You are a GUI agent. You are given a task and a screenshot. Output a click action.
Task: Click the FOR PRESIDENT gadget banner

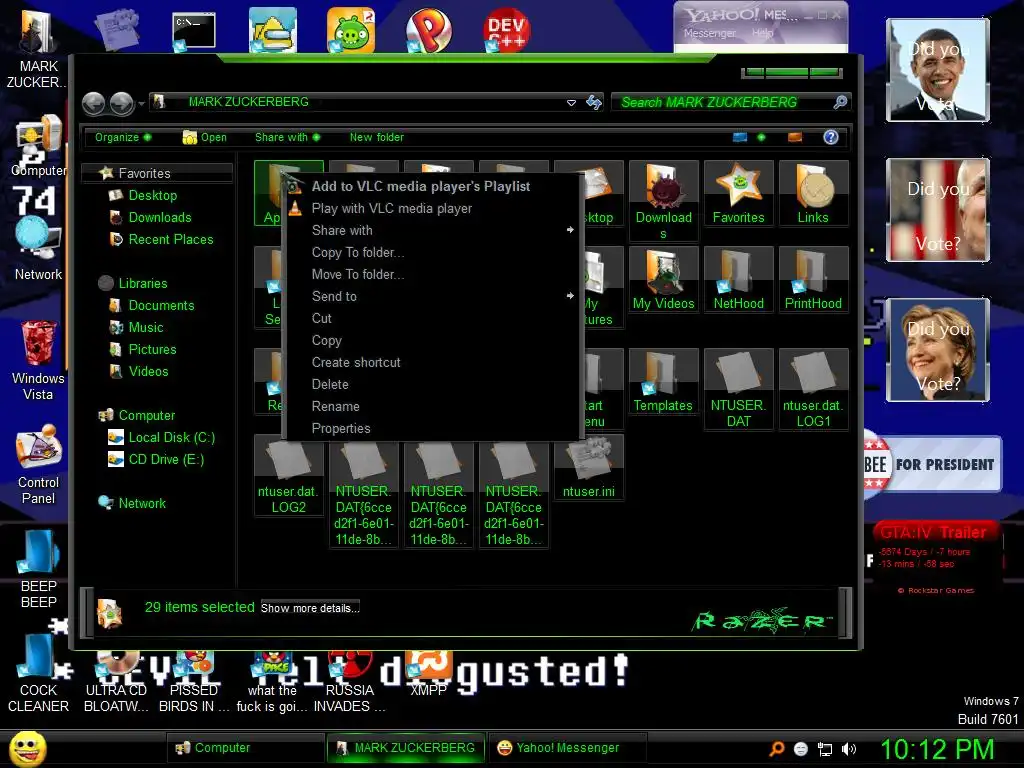point(933,464)
